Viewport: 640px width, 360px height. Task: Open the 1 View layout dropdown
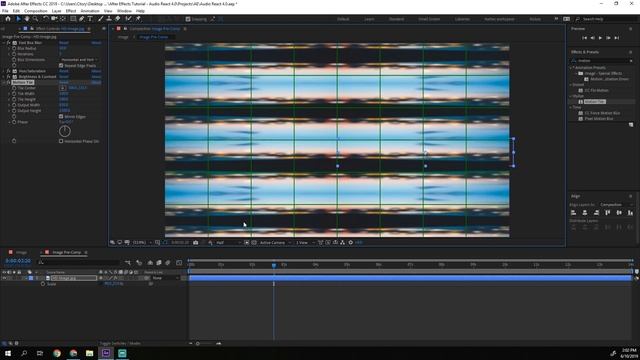(x=304, y=242)
